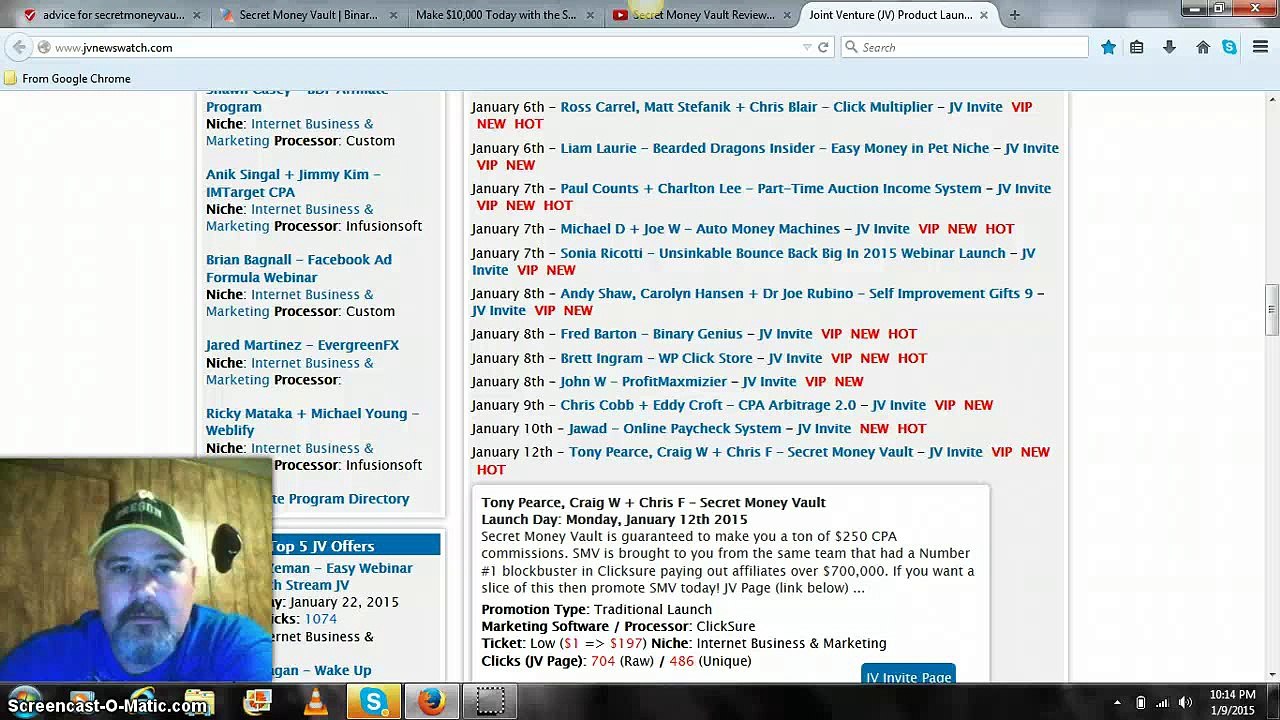Open Part-Time Auction Income System link

[805, 188]
